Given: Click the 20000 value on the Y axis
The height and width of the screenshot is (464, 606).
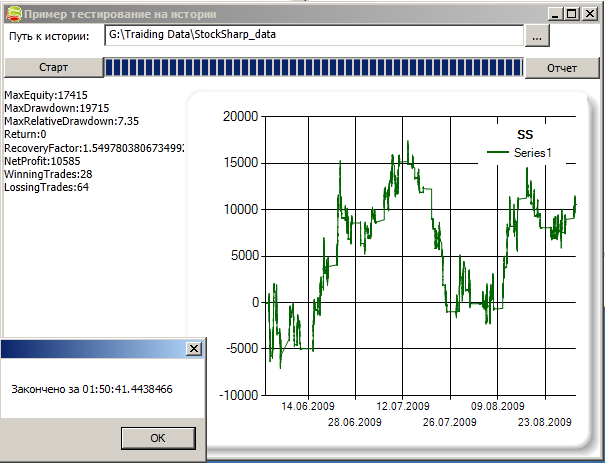Looking at the screenshot, I should [240, 117].
